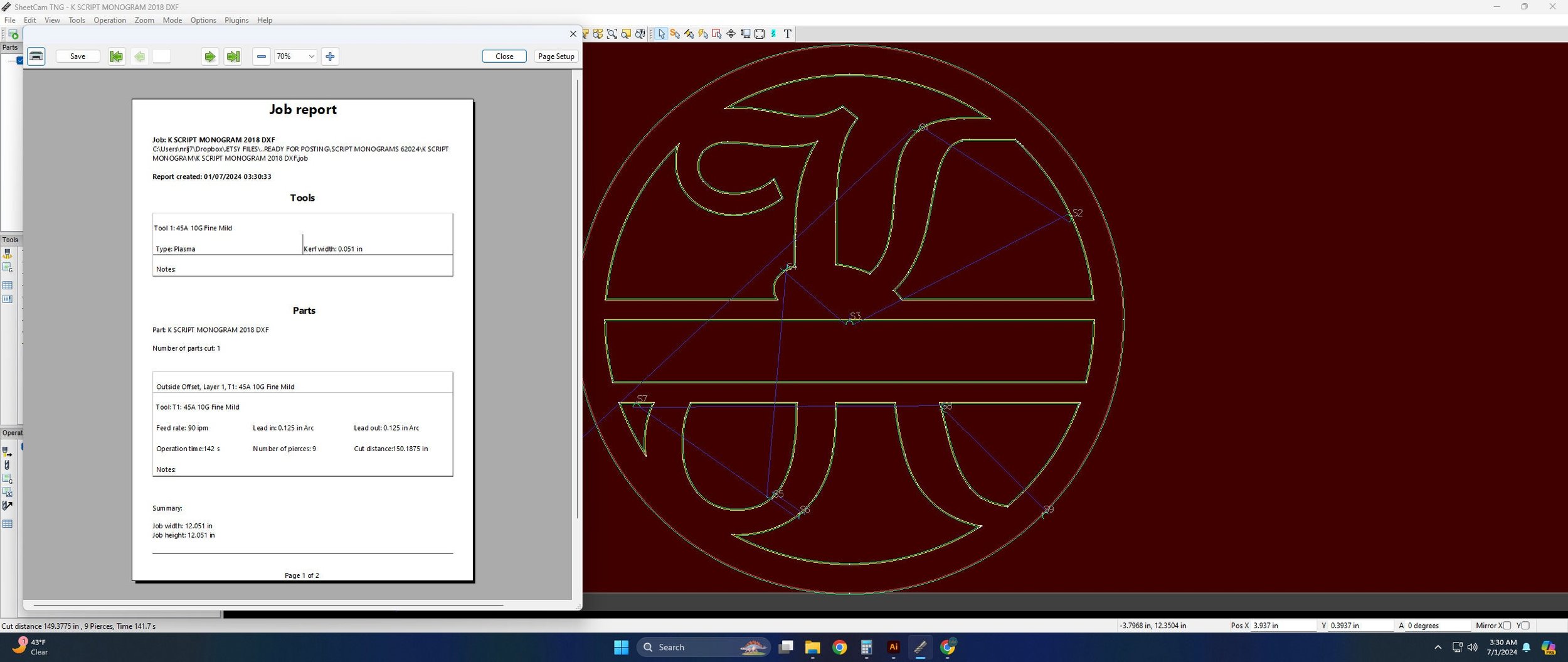Click new drilling operation icon
1568x662 pixels.
click(8, 466)
